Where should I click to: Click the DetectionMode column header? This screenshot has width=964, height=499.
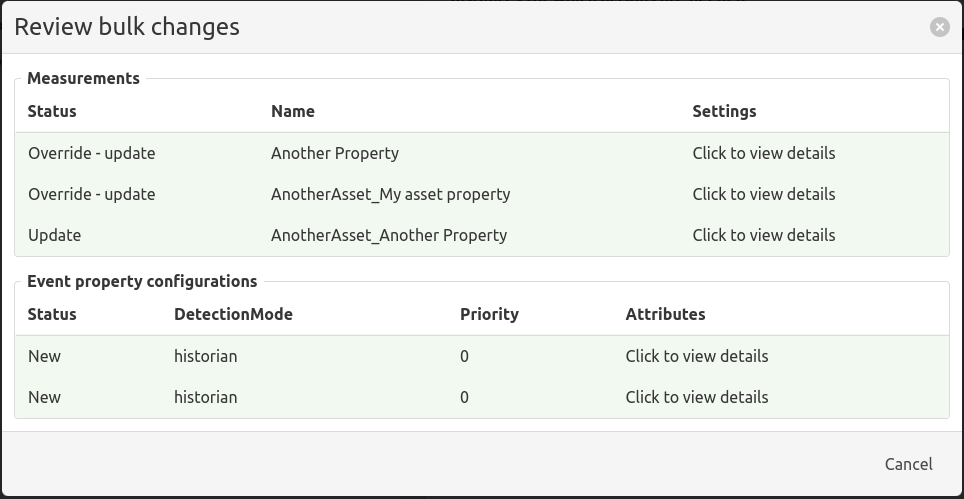[233, 315]
